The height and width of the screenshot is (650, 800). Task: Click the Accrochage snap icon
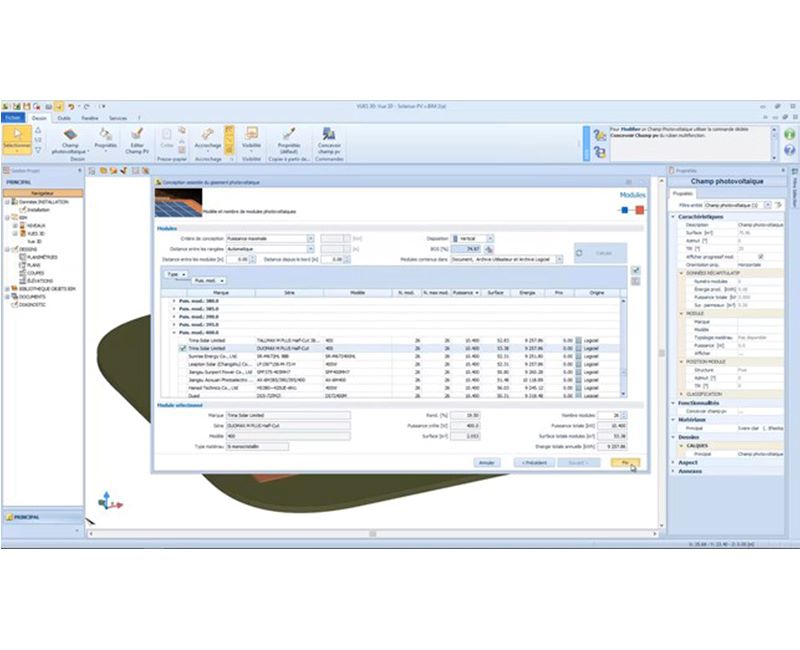coord(208,134)
